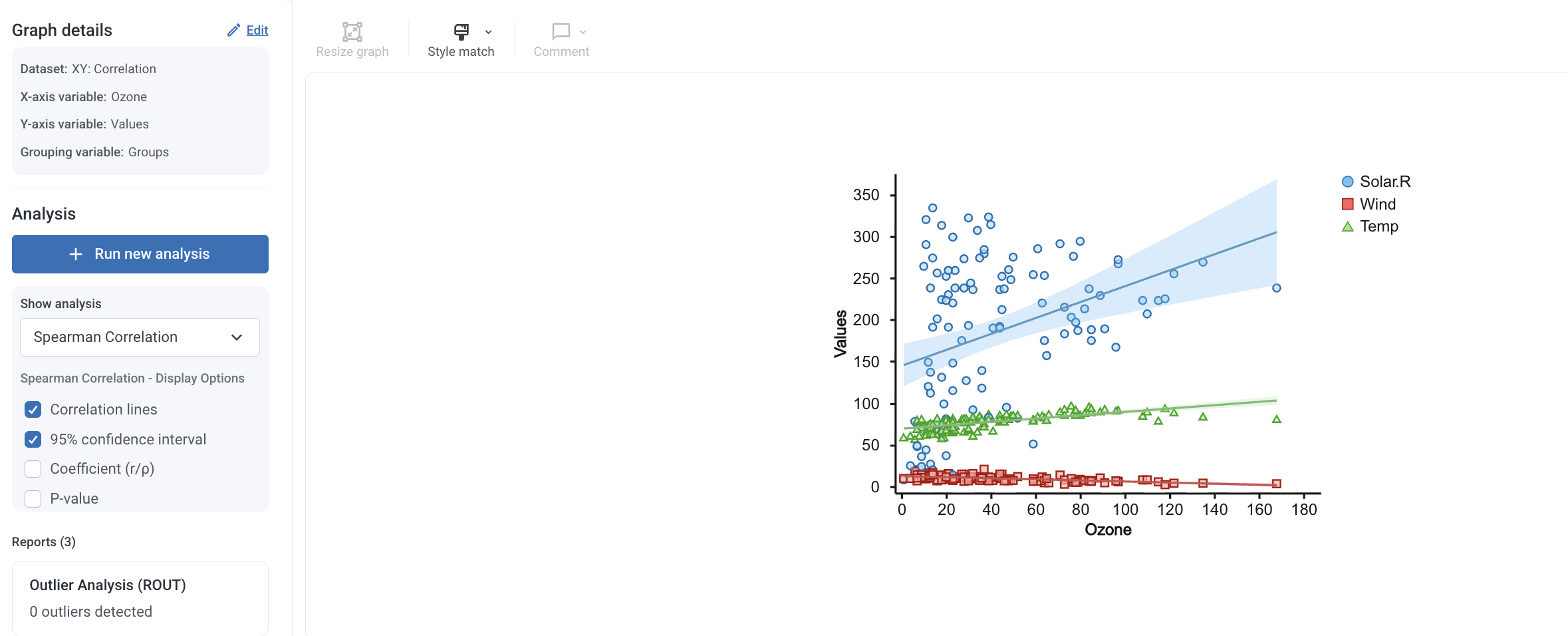The height and width of the screenshot is (636, 1568).
Task: Disable the 95% confidence interval checkbox
Action: point(33,439)
